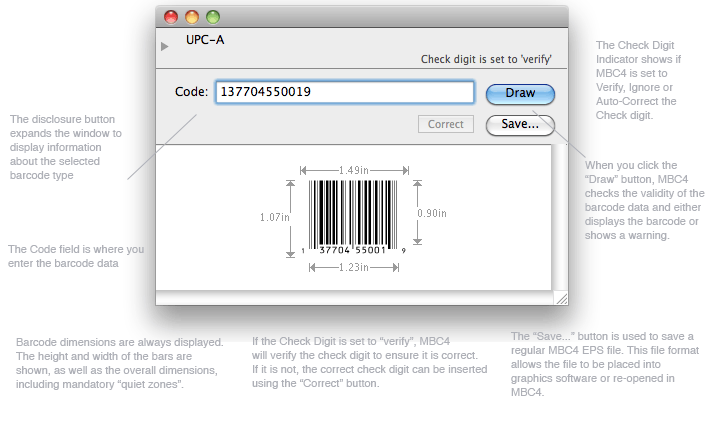
Task: Expand the barcode info disclosure triangle
Action: [x=165, y=46]
